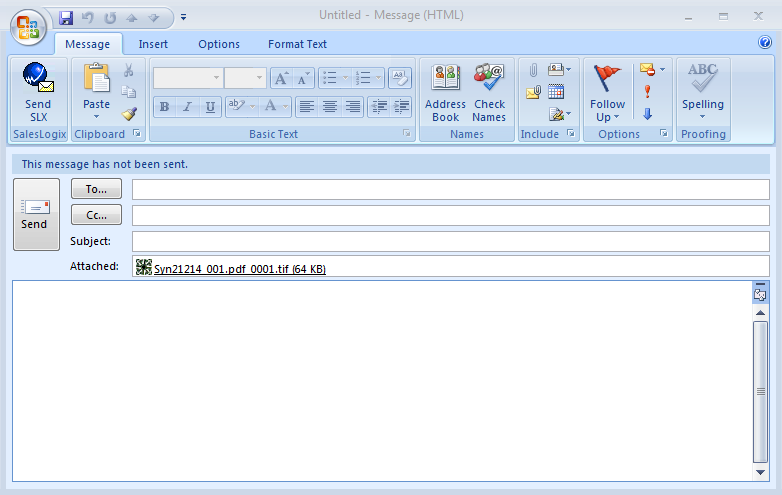This screenshot has width=782, height=495.
Task: Apply the font color button
Action: coord(270,107)
